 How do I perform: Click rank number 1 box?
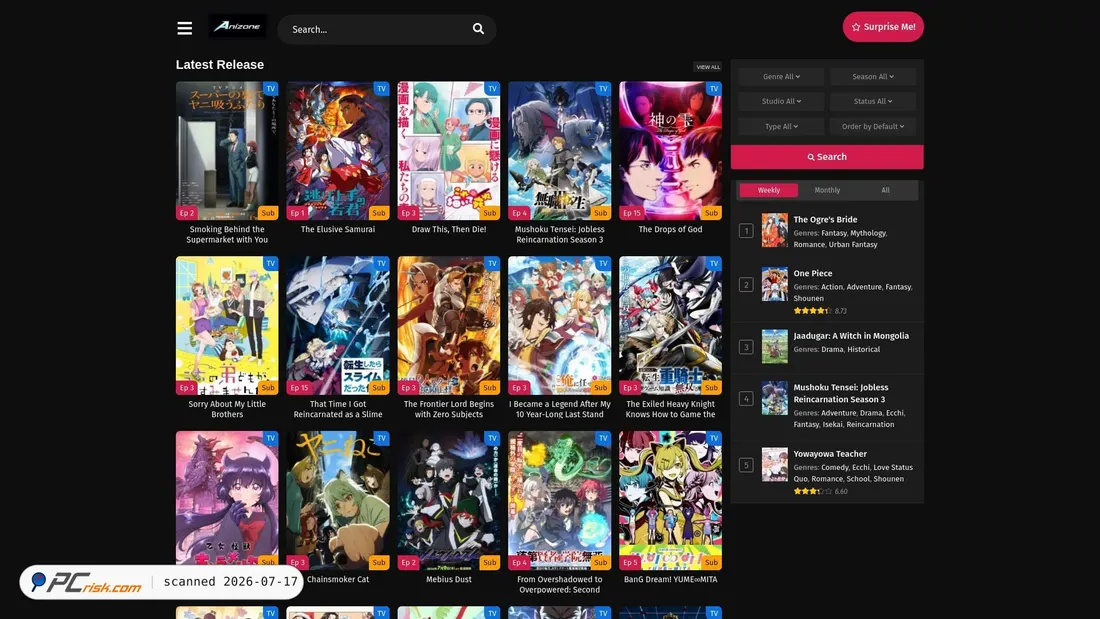746,231
